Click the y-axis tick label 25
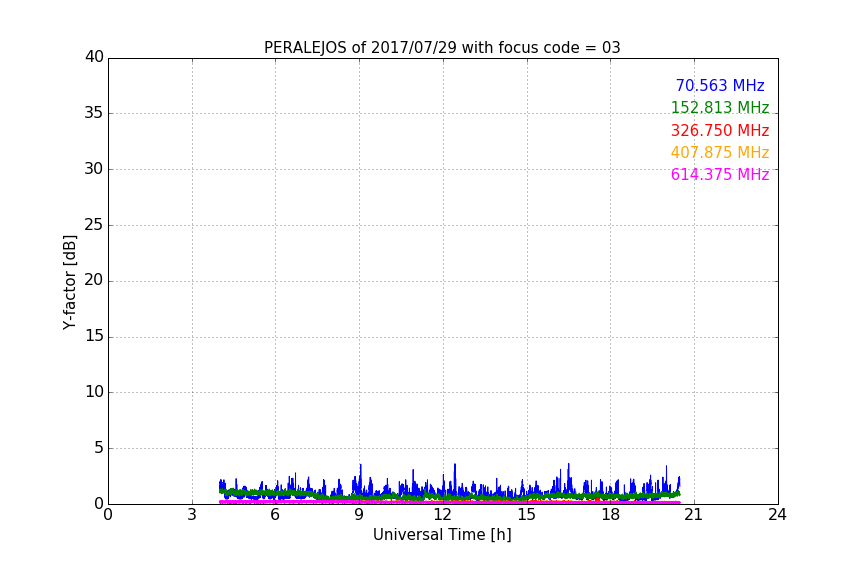Viewport: 864px width, 576px height. 94,225
